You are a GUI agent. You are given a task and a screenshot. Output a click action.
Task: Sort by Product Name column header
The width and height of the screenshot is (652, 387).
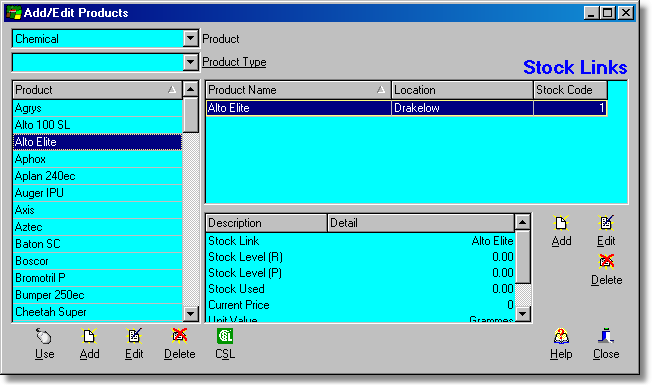(x=298, y=90)
